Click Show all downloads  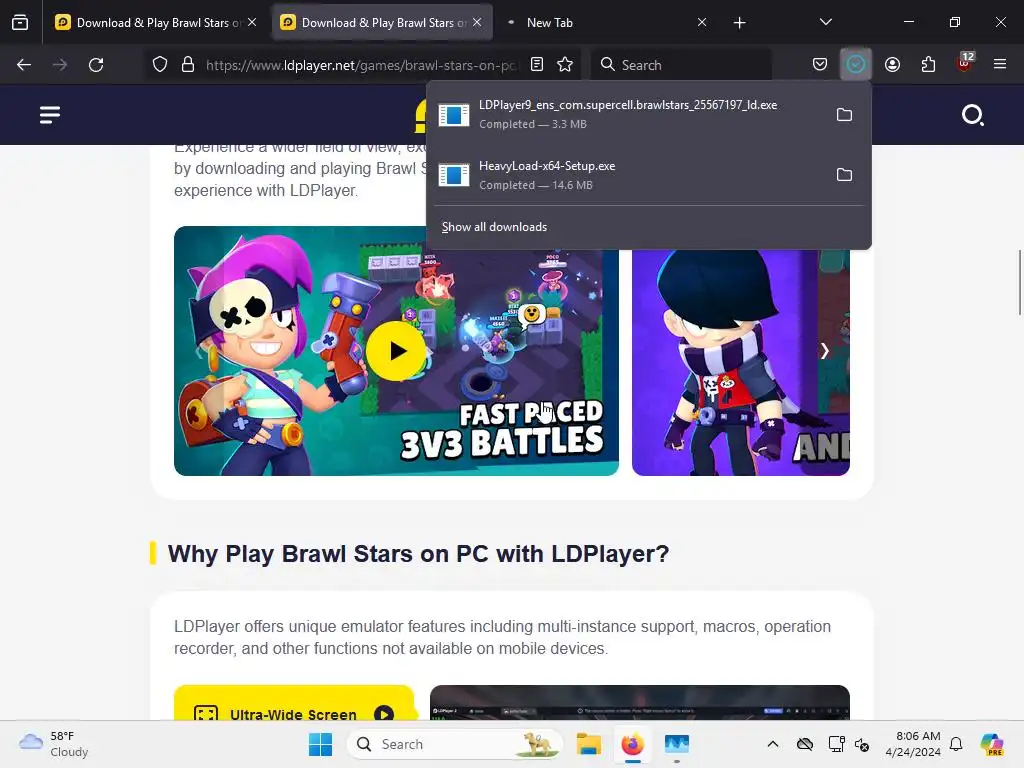point(494,227)
